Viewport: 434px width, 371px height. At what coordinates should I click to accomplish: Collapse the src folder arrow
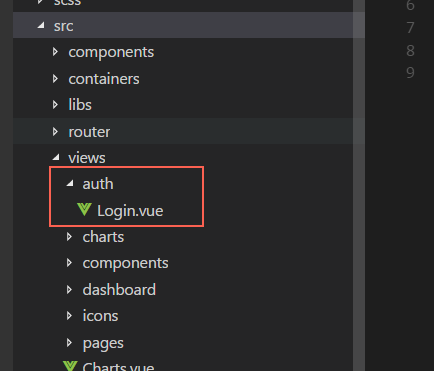point(41,25)
